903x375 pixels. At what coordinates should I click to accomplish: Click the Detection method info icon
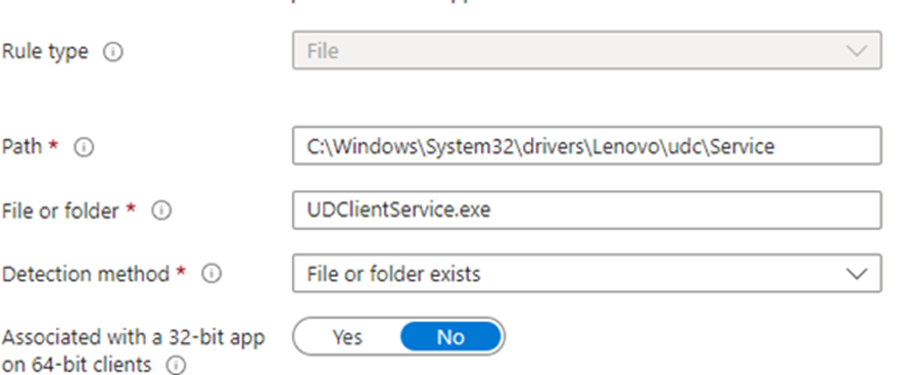211,274
